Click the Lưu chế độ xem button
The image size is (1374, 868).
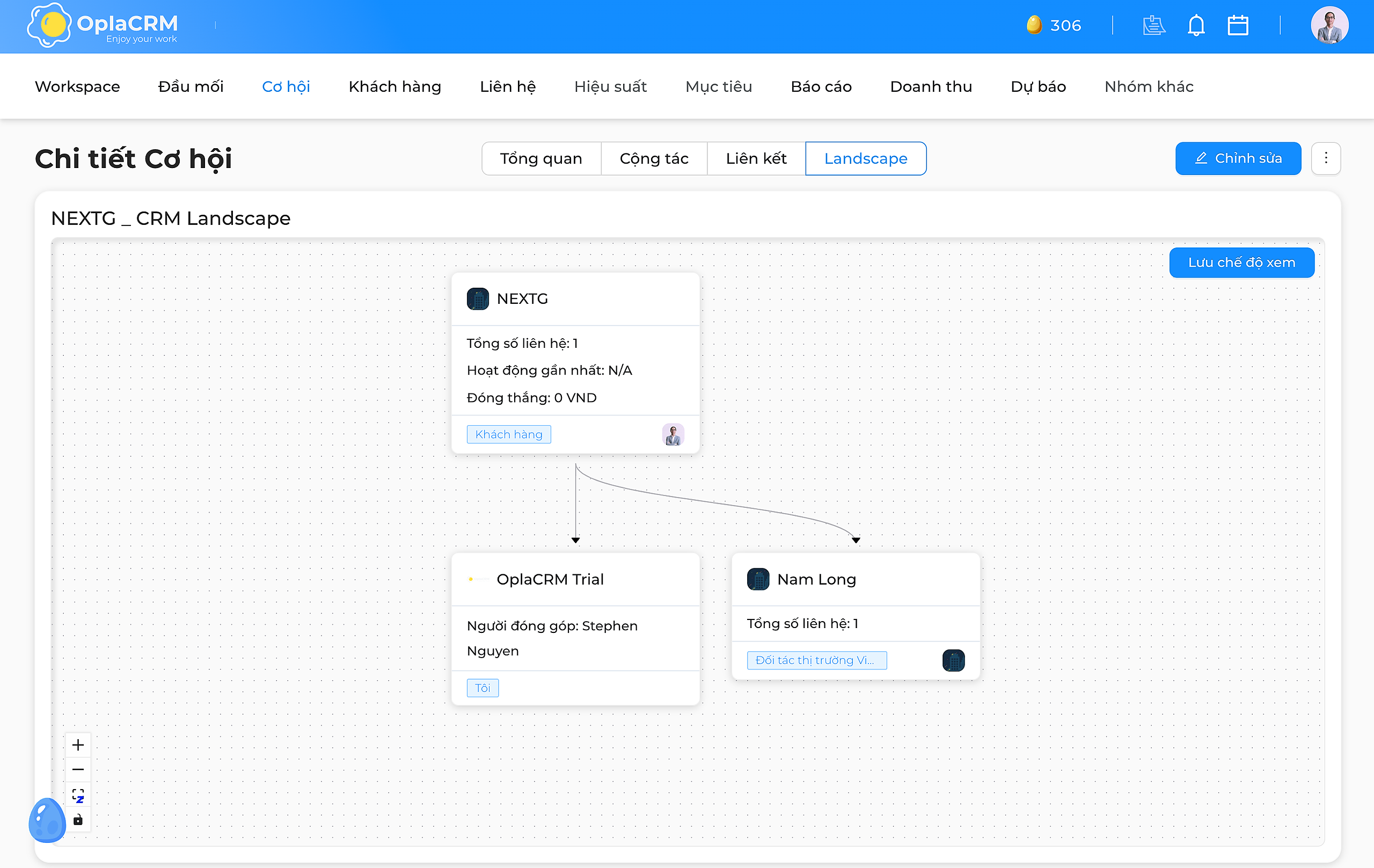pyautogui.click(x=1241, y=262)
